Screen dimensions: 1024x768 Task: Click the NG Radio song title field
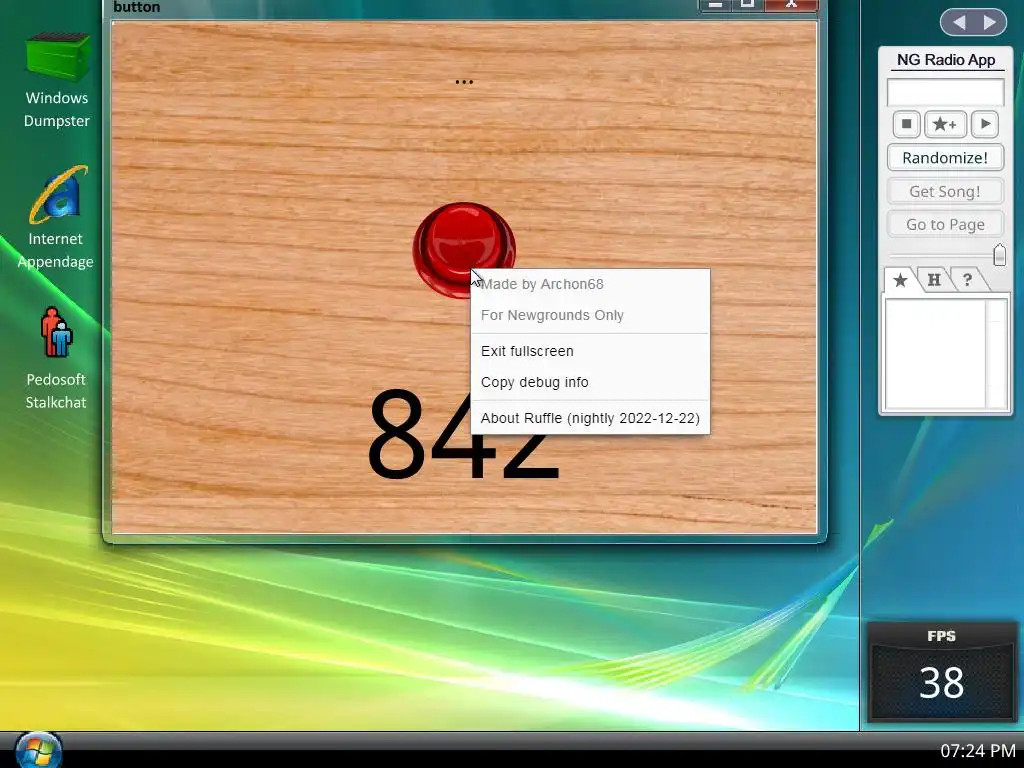coord(945,92)
